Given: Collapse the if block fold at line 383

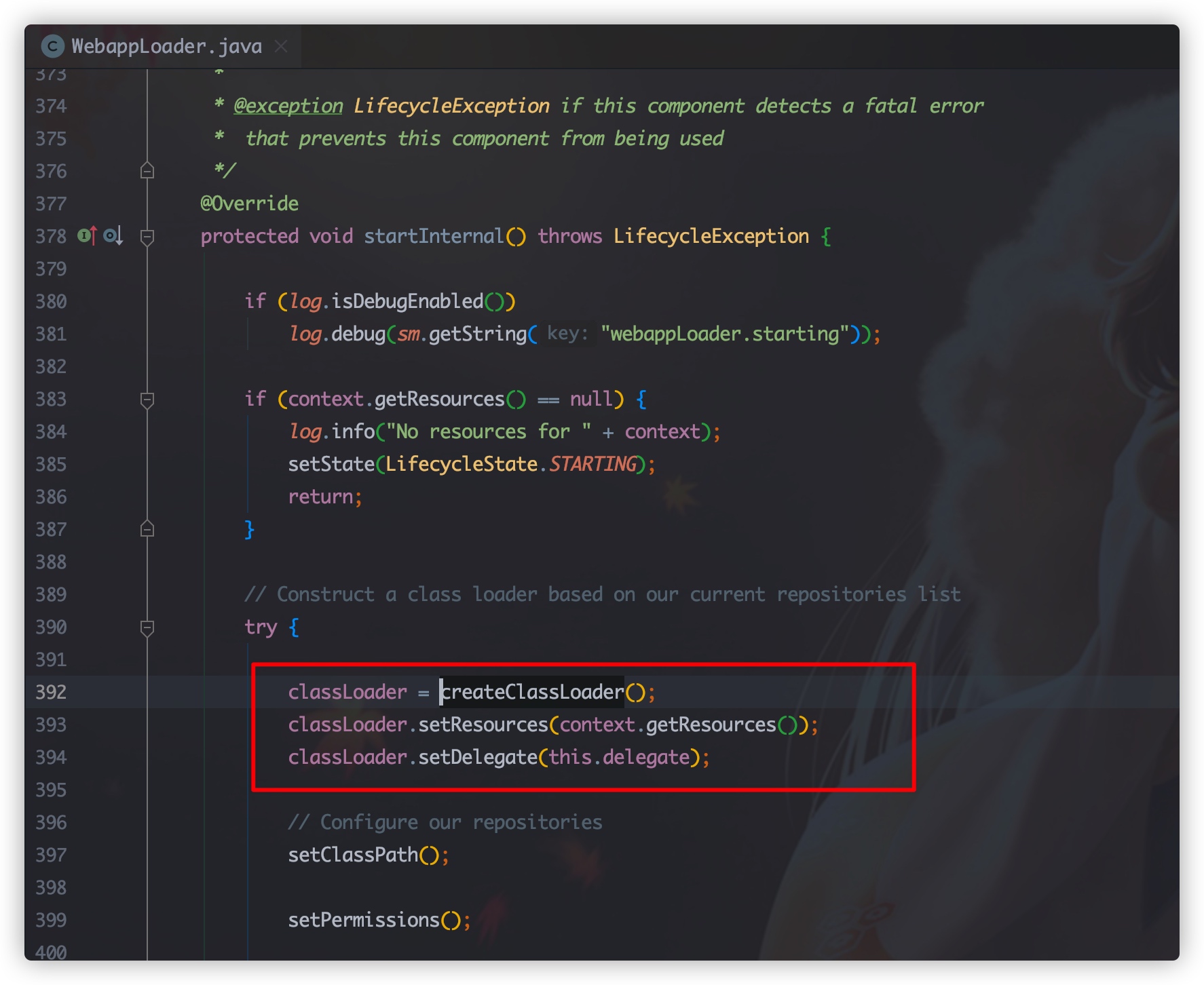Looking at the screenshot, I should tap(147, 400).
